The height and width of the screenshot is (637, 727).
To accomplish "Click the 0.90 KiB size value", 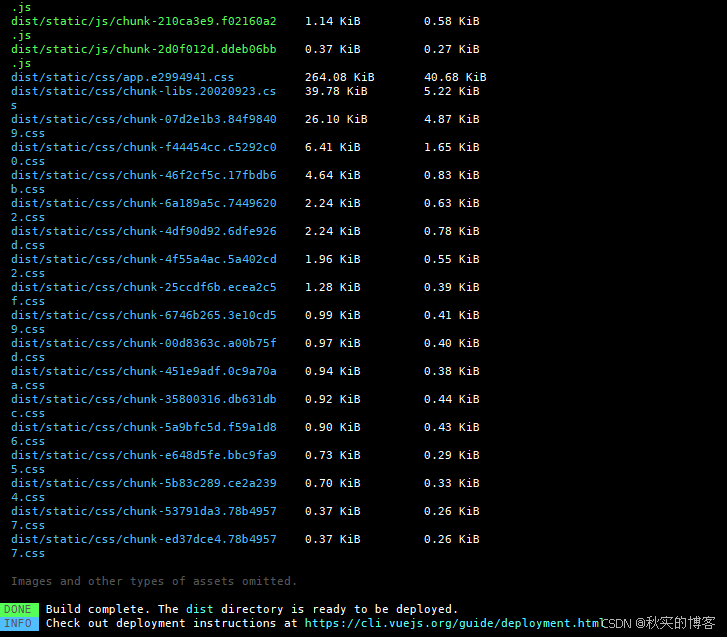I will (x=332, y=427).
